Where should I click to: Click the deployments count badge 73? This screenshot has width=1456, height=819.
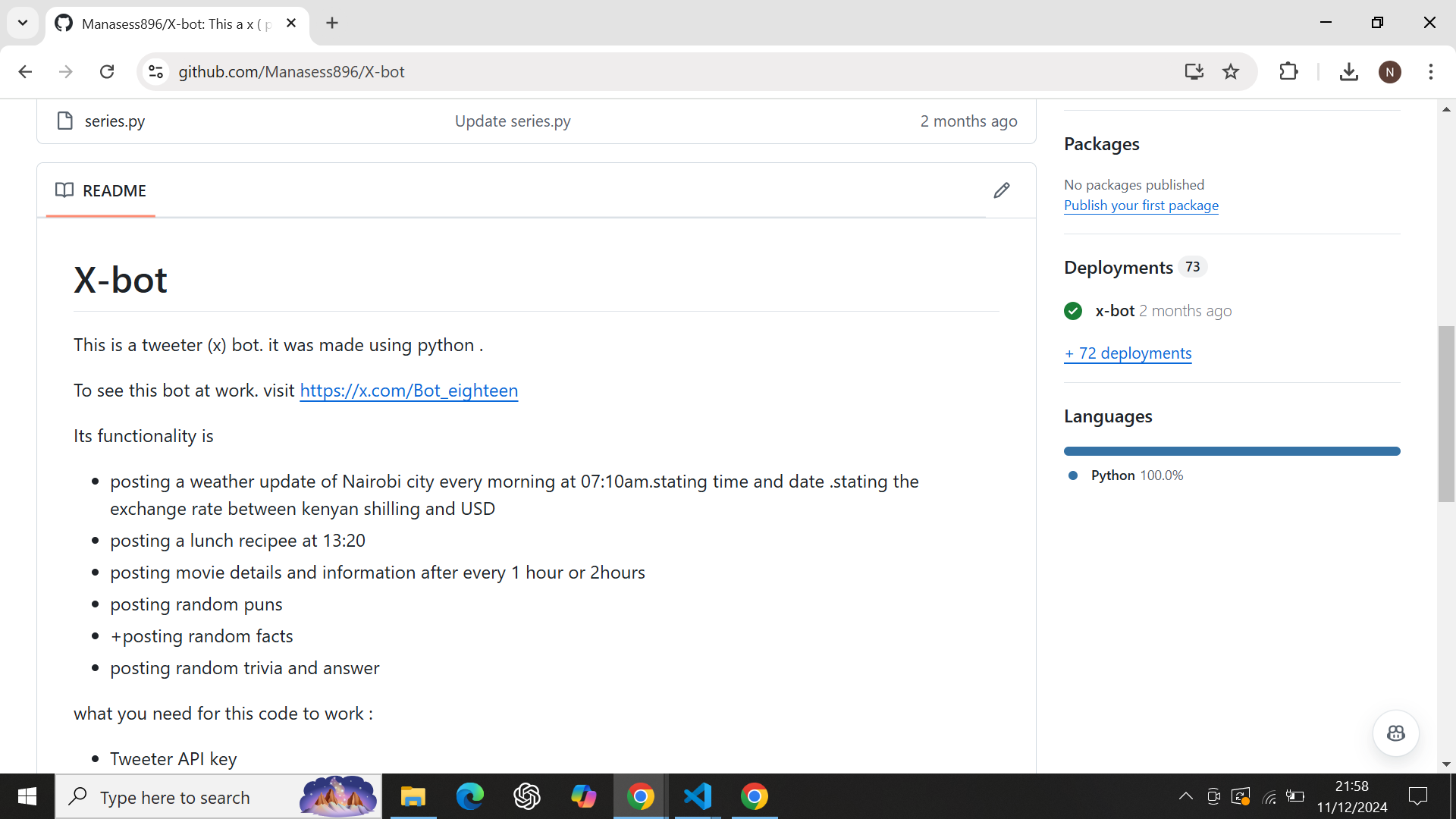1193,267
